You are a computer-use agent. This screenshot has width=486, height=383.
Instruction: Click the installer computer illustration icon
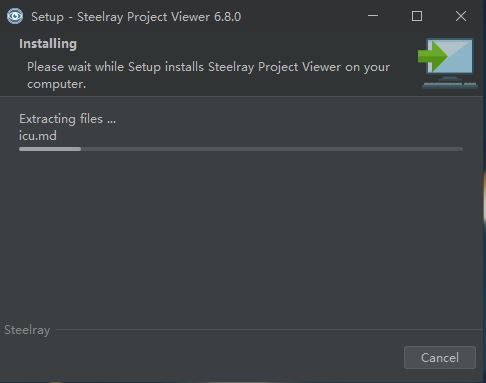click(448, 63)
